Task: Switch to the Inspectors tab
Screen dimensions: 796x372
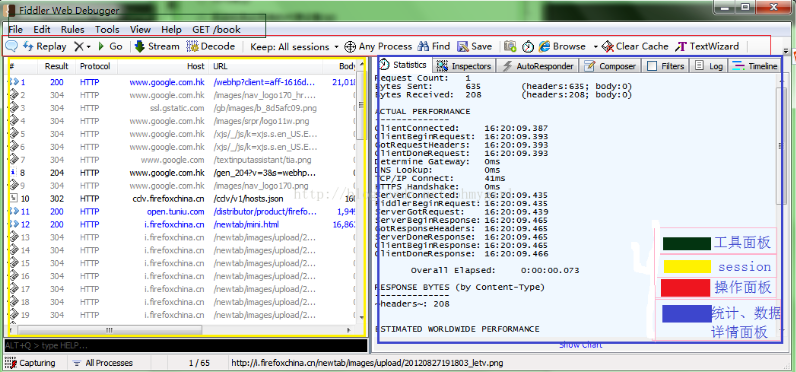Action: coord(465,66)
